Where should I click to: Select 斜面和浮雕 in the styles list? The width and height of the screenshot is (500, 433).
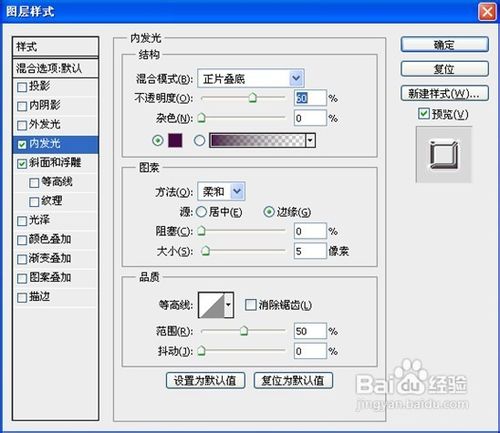coord(55,163)
